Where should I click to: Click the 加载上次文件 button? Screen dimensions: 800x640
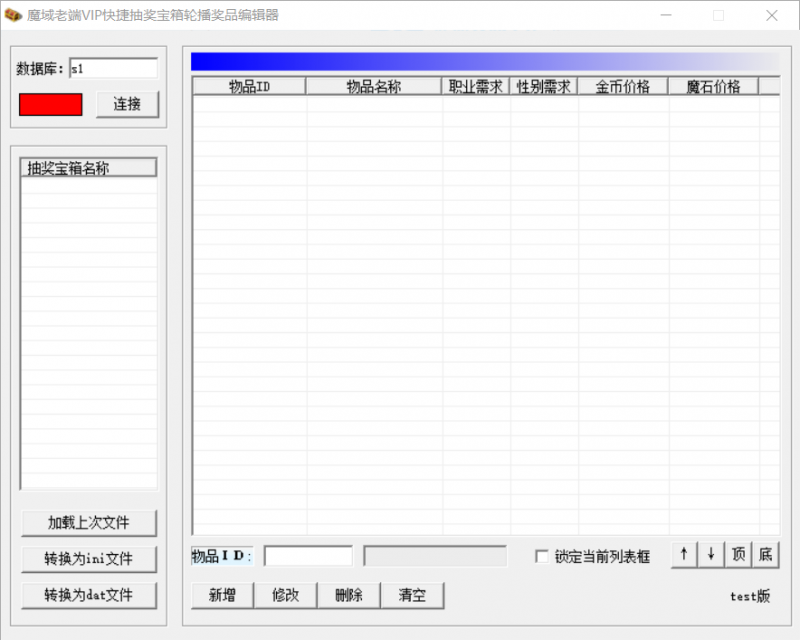click(88, 523)
